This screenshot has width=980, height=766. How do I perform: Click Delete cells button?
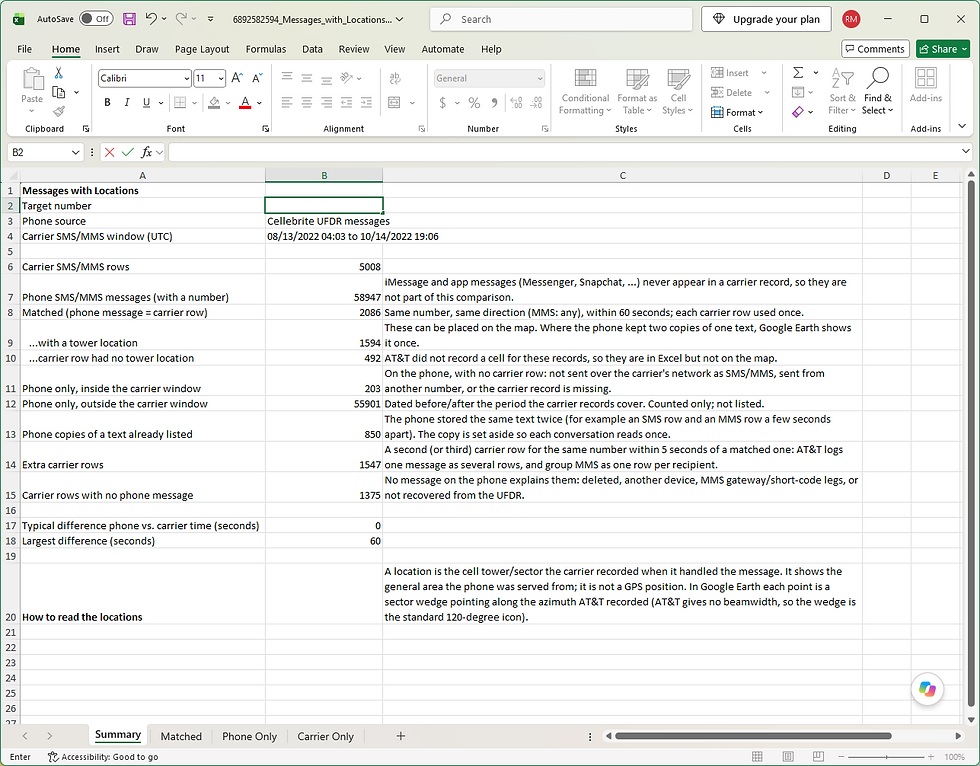pyautogui.click(x=732, y=92)
